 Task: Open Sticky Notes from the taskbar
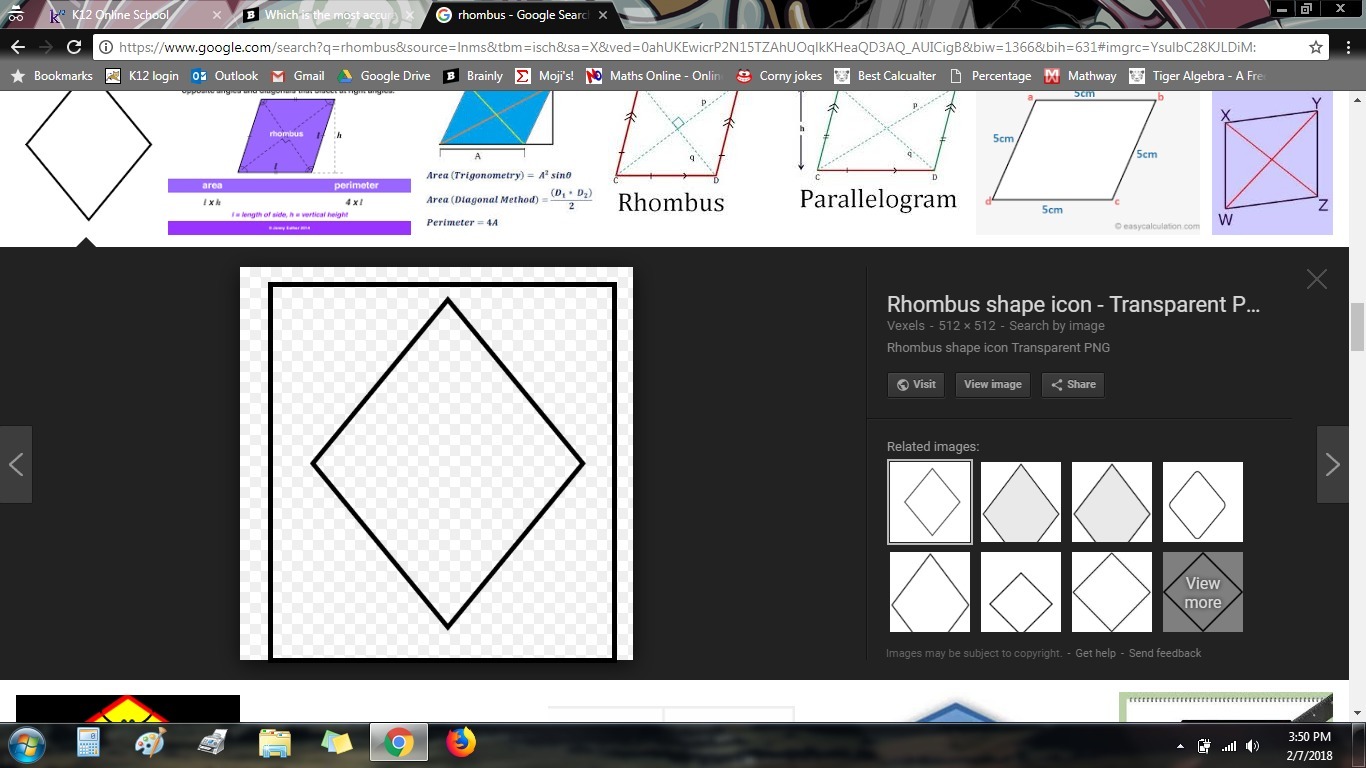(x=336, y=743)
